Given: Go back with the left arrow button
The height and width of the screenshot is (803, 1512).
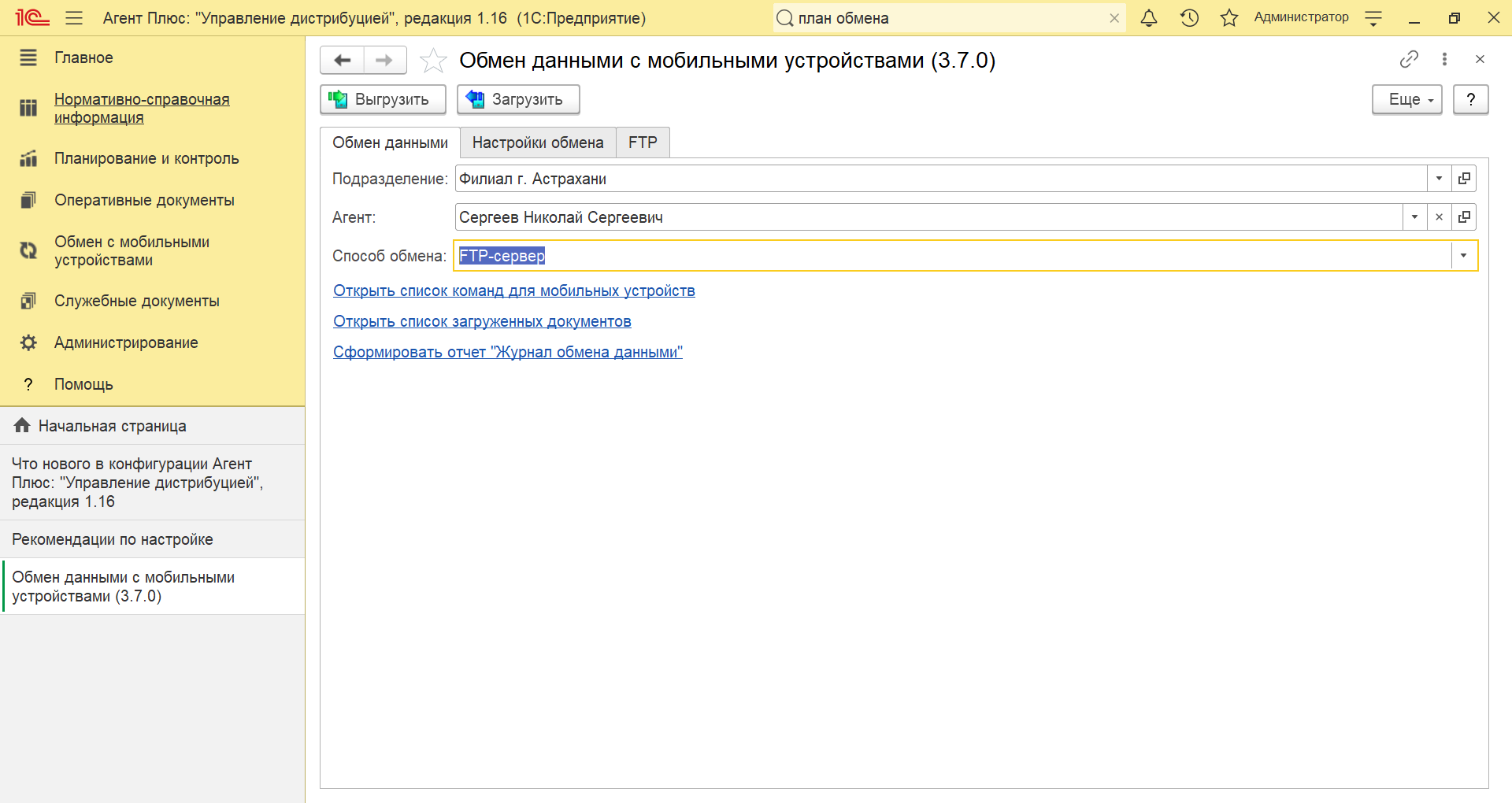Looking at the screenshot, I should pyautogui.click(x=343, y=60).
